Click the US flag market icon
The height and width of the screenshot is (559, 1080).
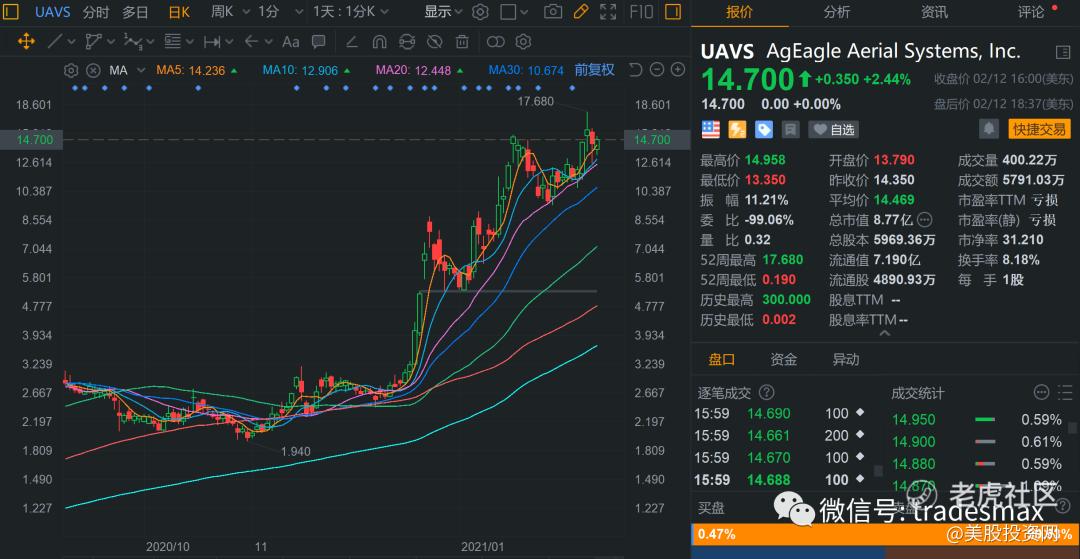tap(710, 129)
